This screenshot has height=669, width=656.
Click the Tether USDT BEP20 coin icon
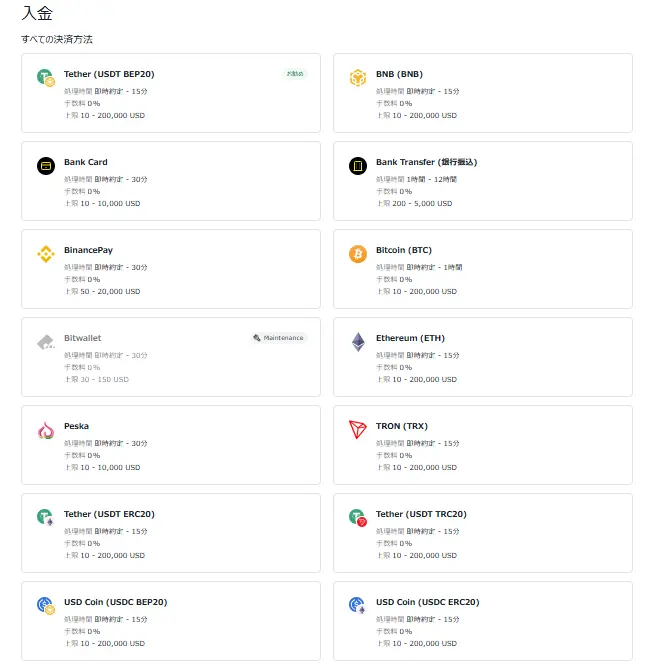point(46,78)
